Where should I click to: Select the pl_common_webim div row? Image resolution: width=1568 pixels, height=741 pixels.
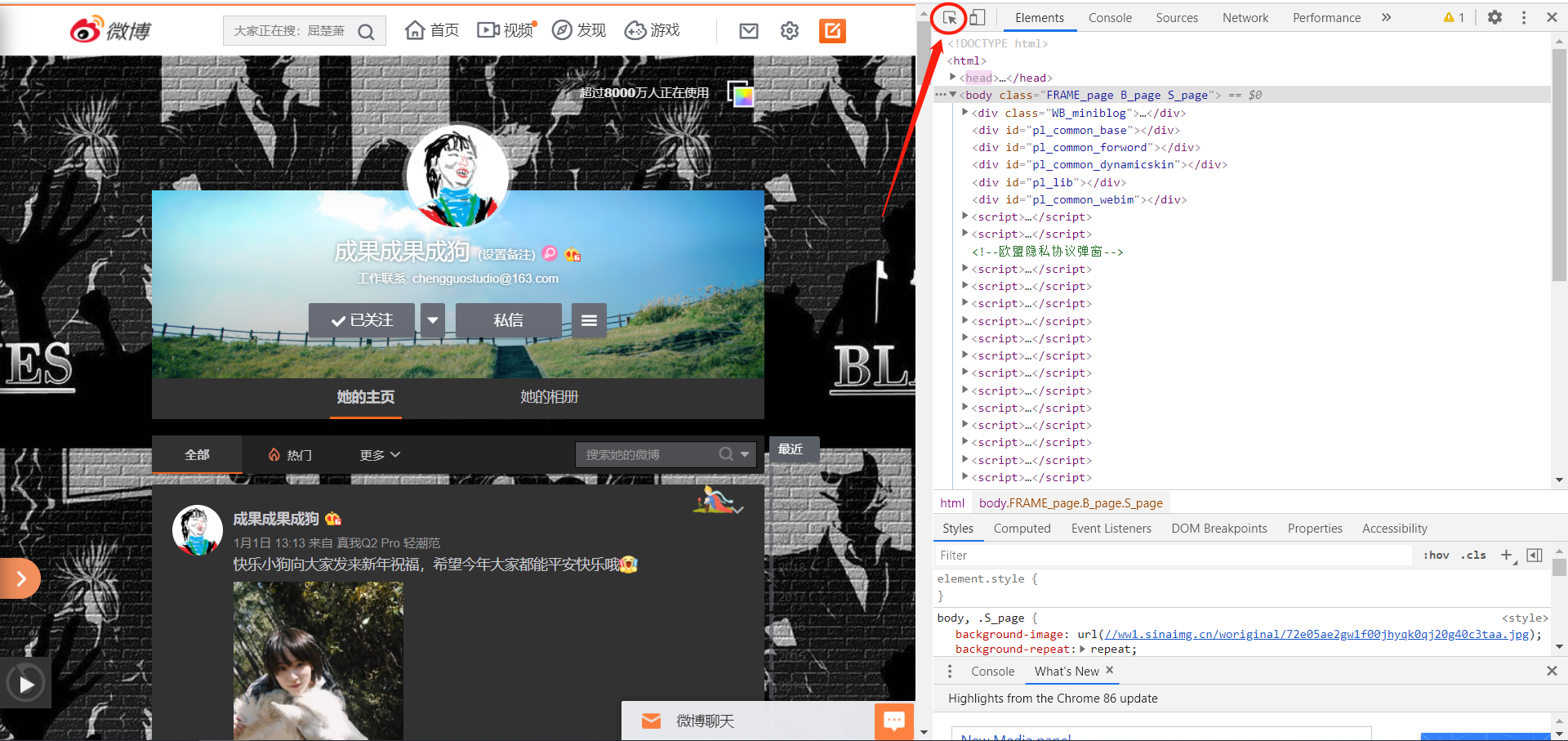pos(1079,199)
